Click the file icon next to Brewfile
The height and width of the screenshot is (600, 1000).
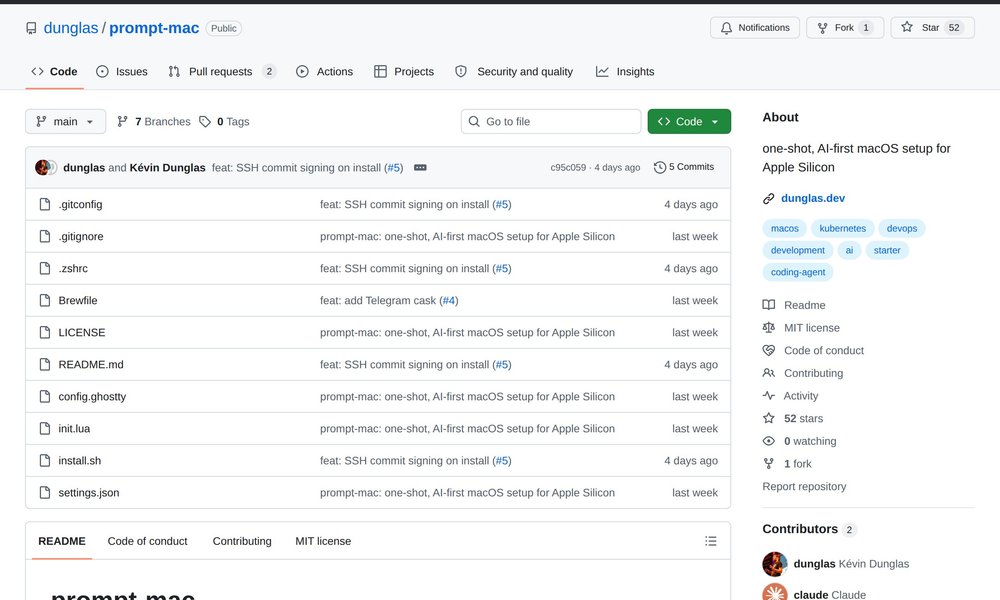pos(45,300)
